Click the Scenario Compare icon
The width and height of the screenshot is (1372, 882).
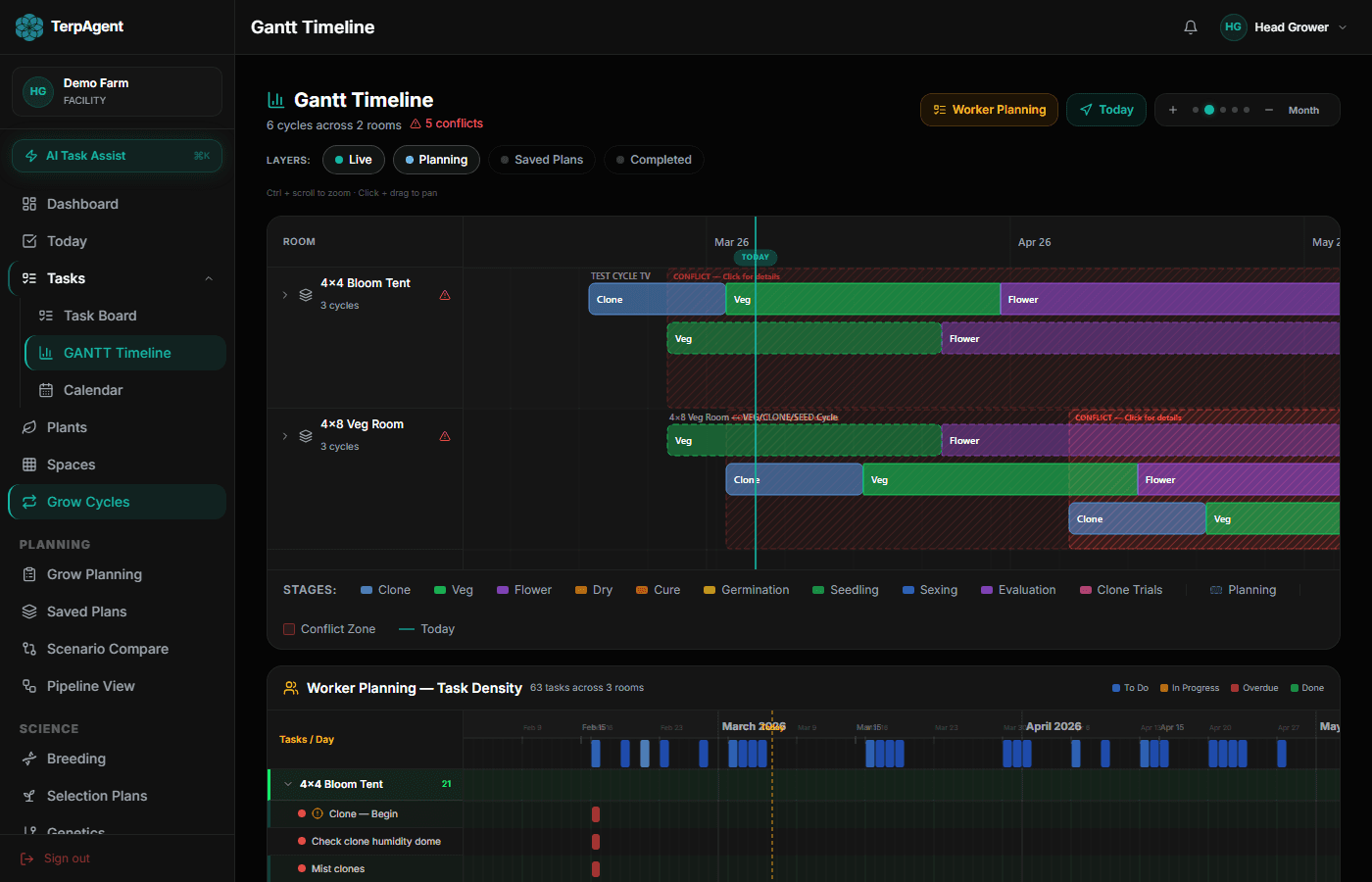pos(29,649)
